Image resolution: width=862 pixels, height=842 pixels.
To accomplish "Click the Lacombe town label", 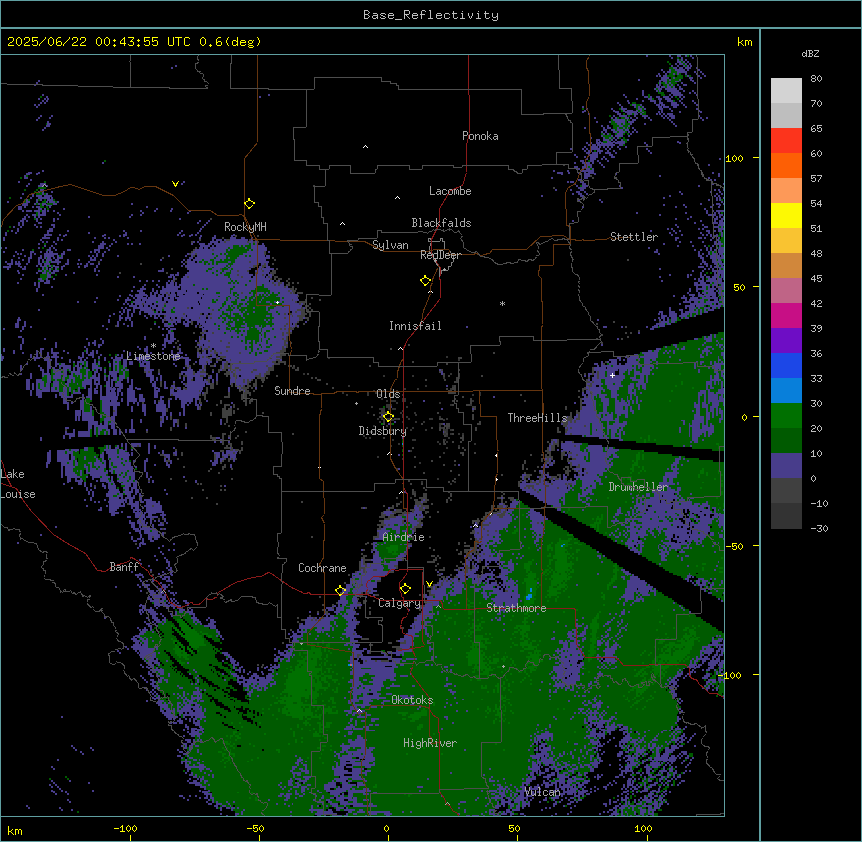I will click(x=450, y=191).
